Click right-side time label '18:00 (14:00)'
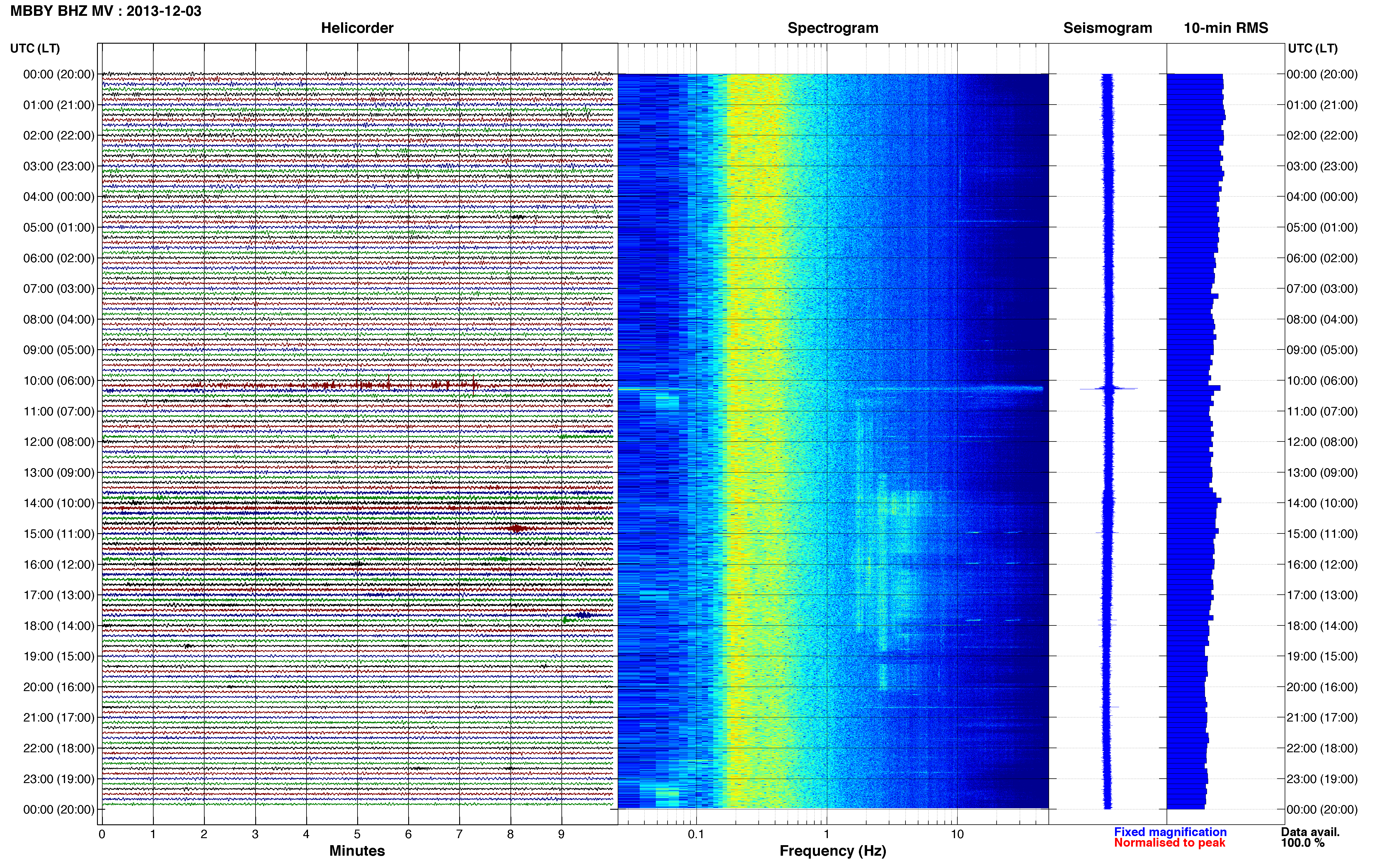This screenshot has height=868, width=1389. [1322, 626]
